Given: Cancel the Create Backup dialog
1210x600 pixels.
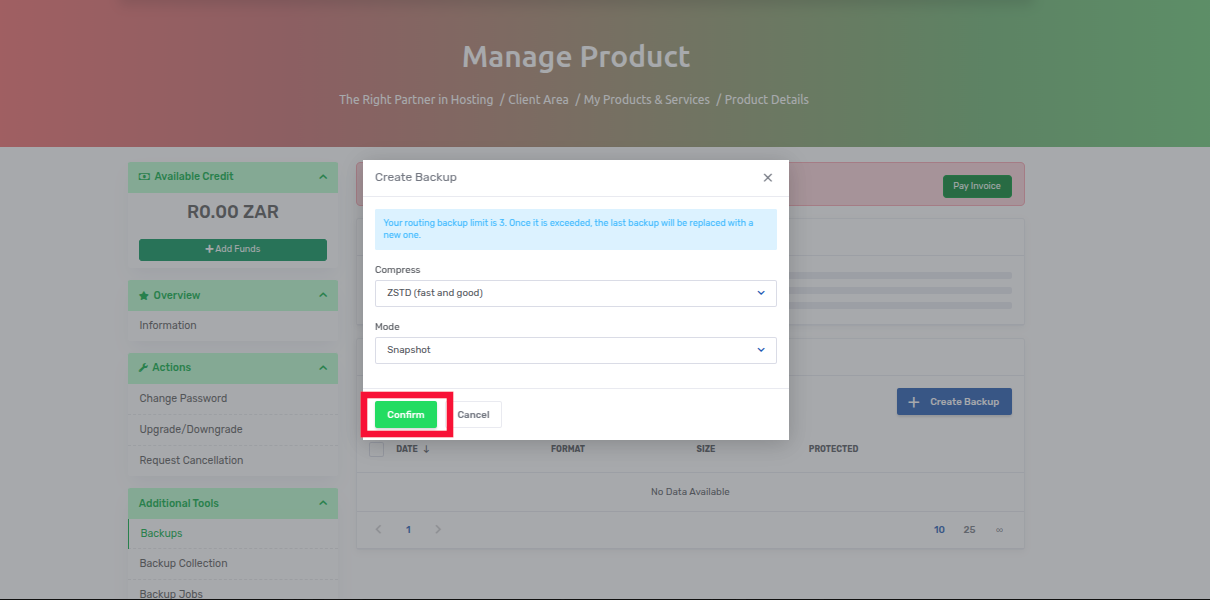Looking at the screenshot, I should coord(474,413).
